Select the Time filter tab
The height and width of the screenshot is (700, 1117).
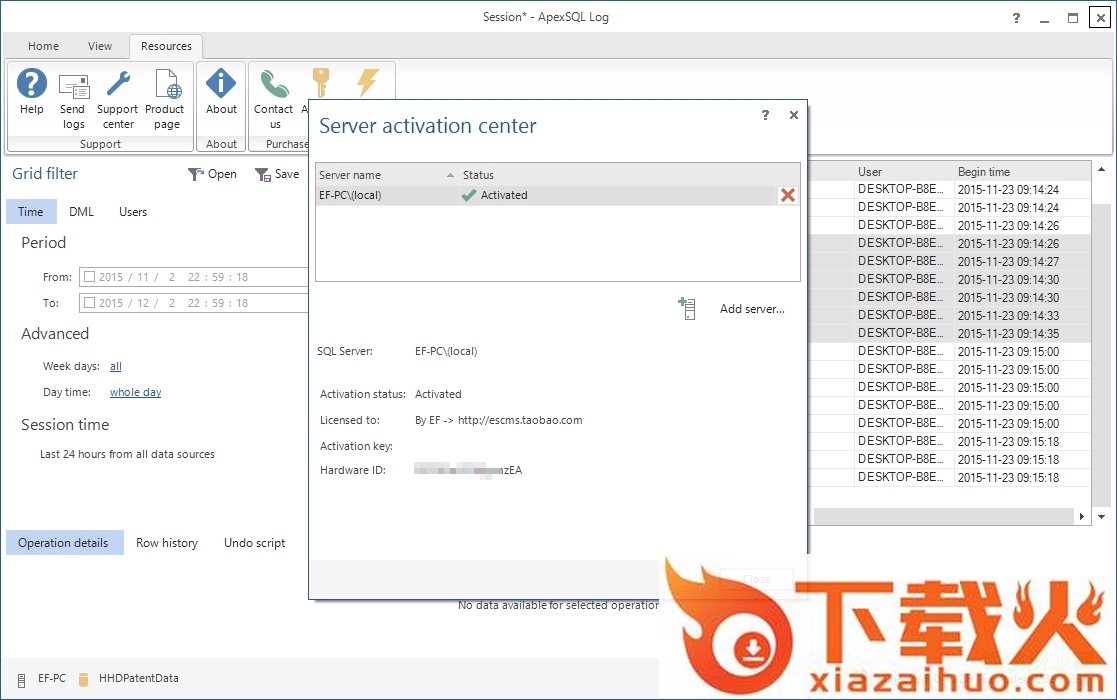[31, 211]
